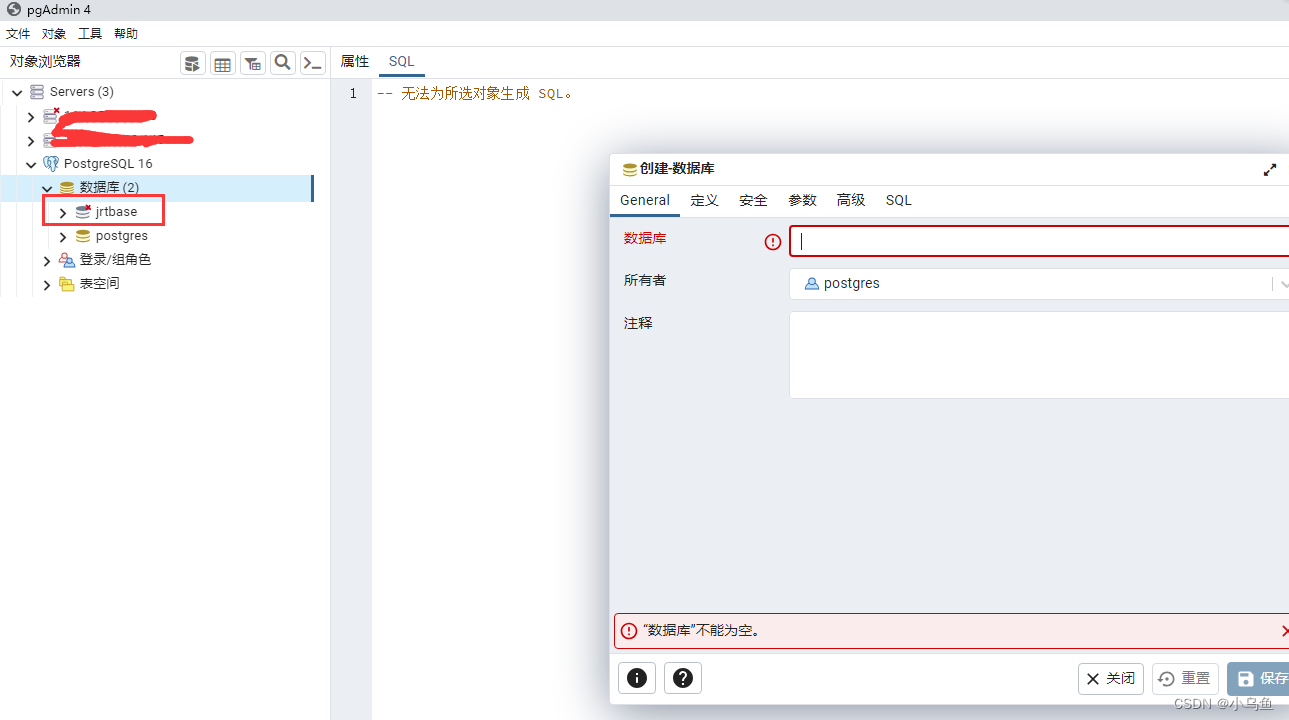Open the Search Objects magnifier icon
This screenshot has width=1289, height=720.
tap(283, 63)
